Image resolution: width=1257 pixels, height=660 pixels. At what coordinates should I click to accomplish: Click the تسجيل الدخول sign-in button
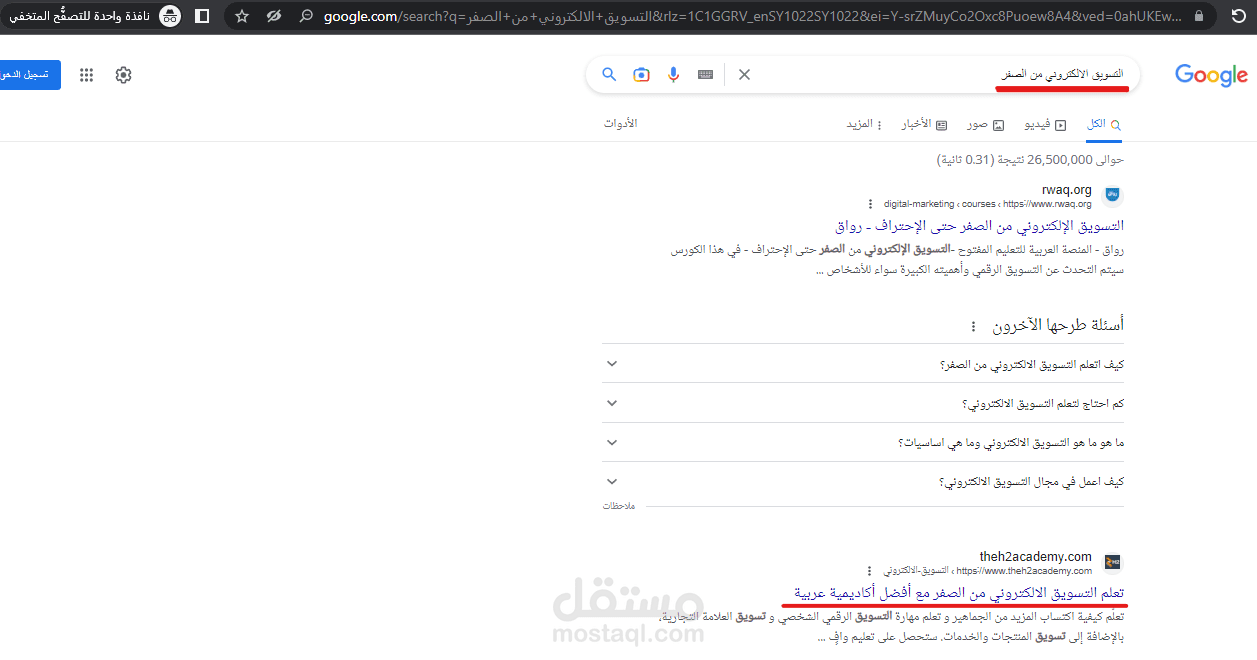(28, 74)
